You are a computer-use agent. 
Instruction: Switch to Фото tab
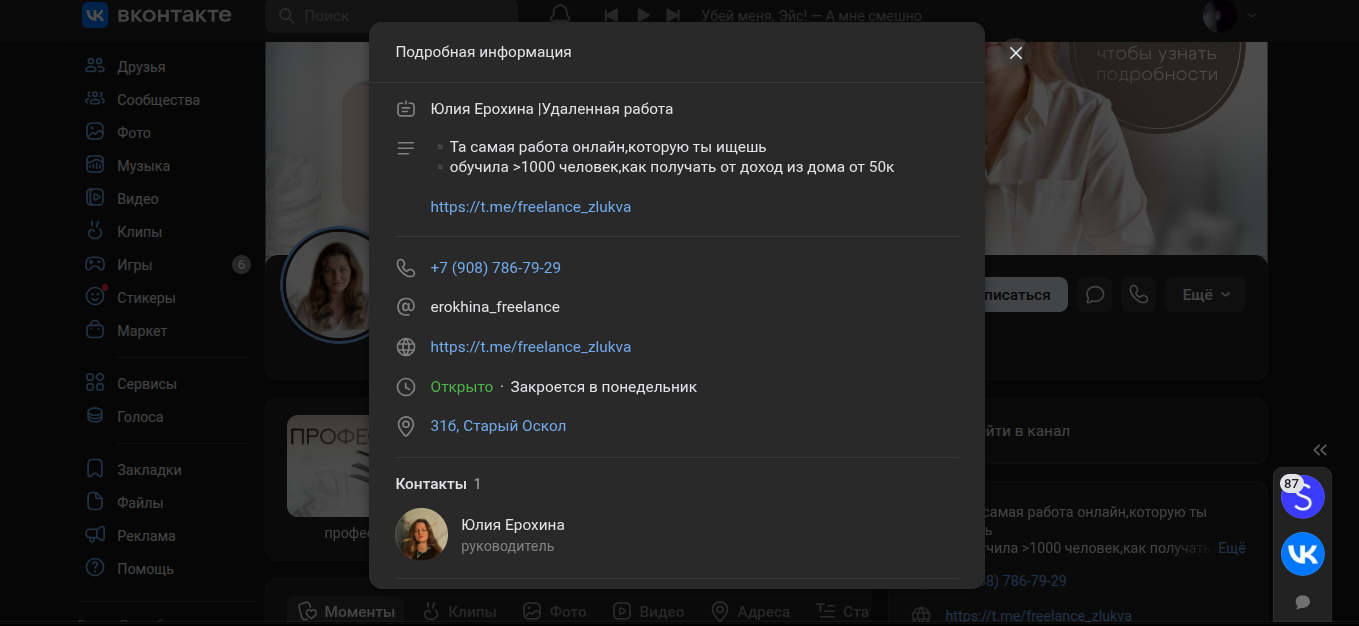click(x=555, y=611)
